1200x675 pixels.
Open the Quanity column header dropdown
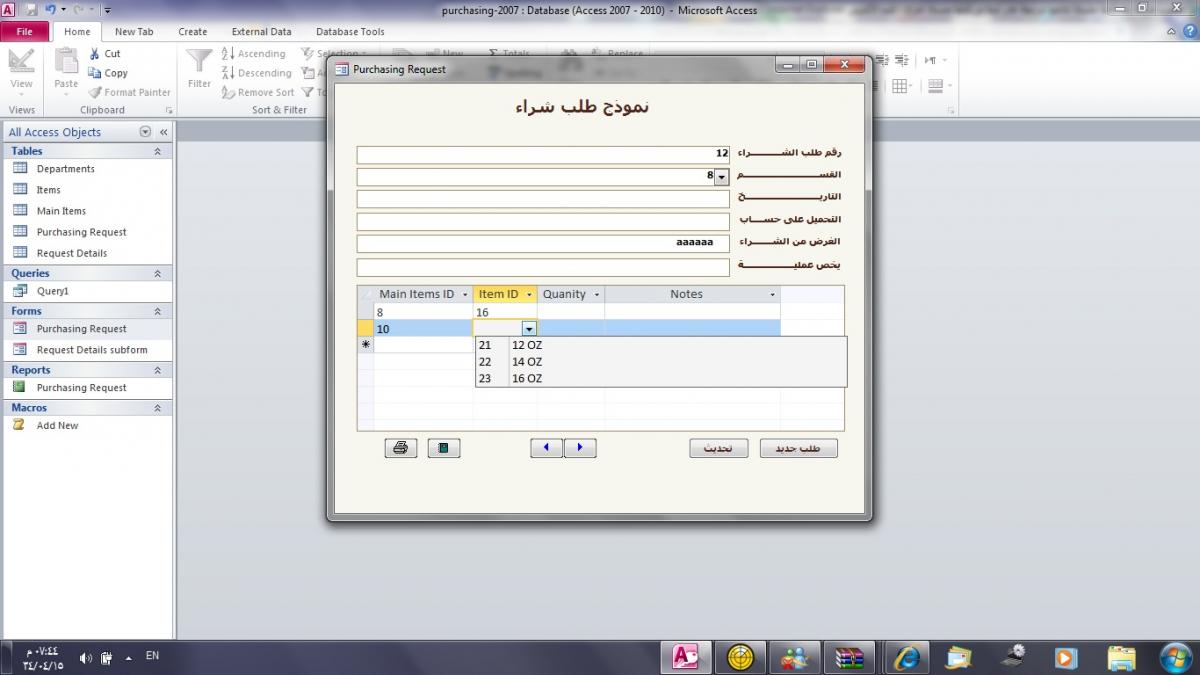point(597,295)
